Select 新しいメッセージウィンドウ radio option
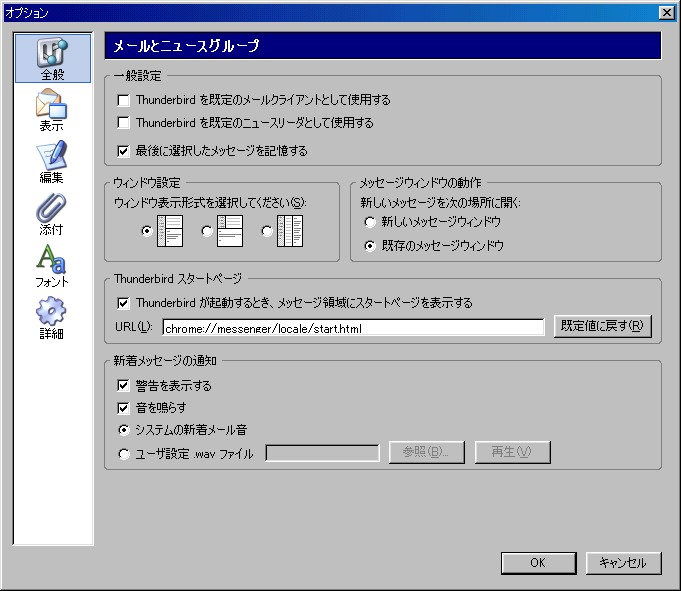This screenshot has width=681, height=591. pyautogui.click(x=370, y=222)
